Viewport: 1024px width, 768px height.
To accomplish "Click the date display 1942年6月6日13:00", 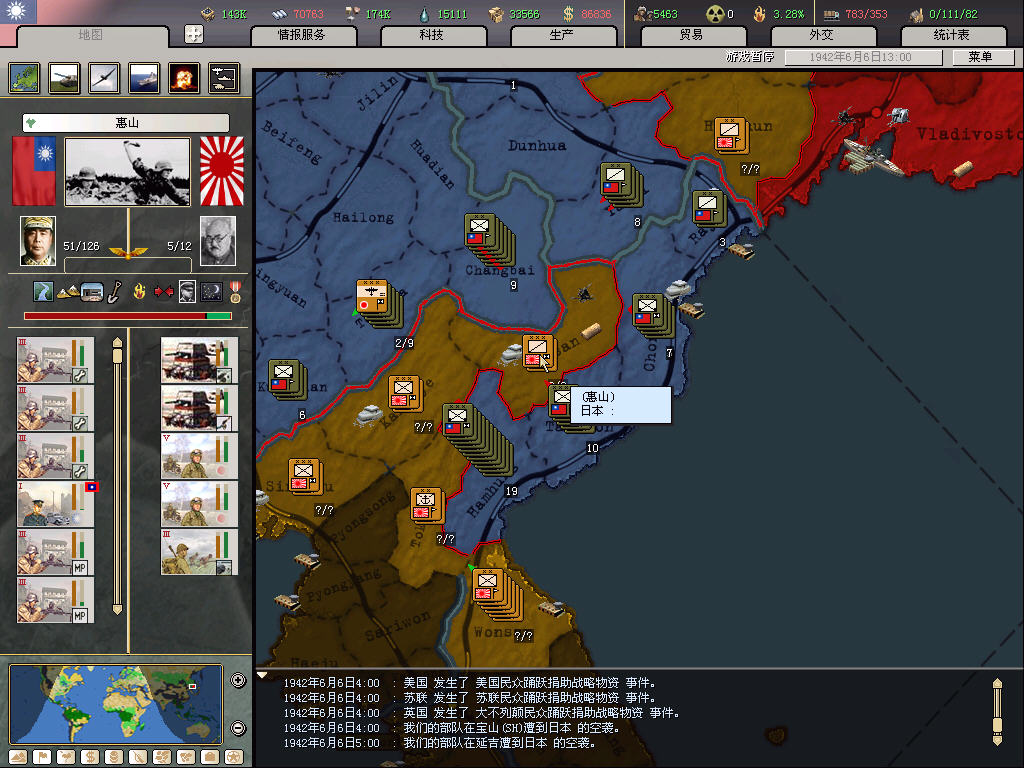I will coord(863,57).
